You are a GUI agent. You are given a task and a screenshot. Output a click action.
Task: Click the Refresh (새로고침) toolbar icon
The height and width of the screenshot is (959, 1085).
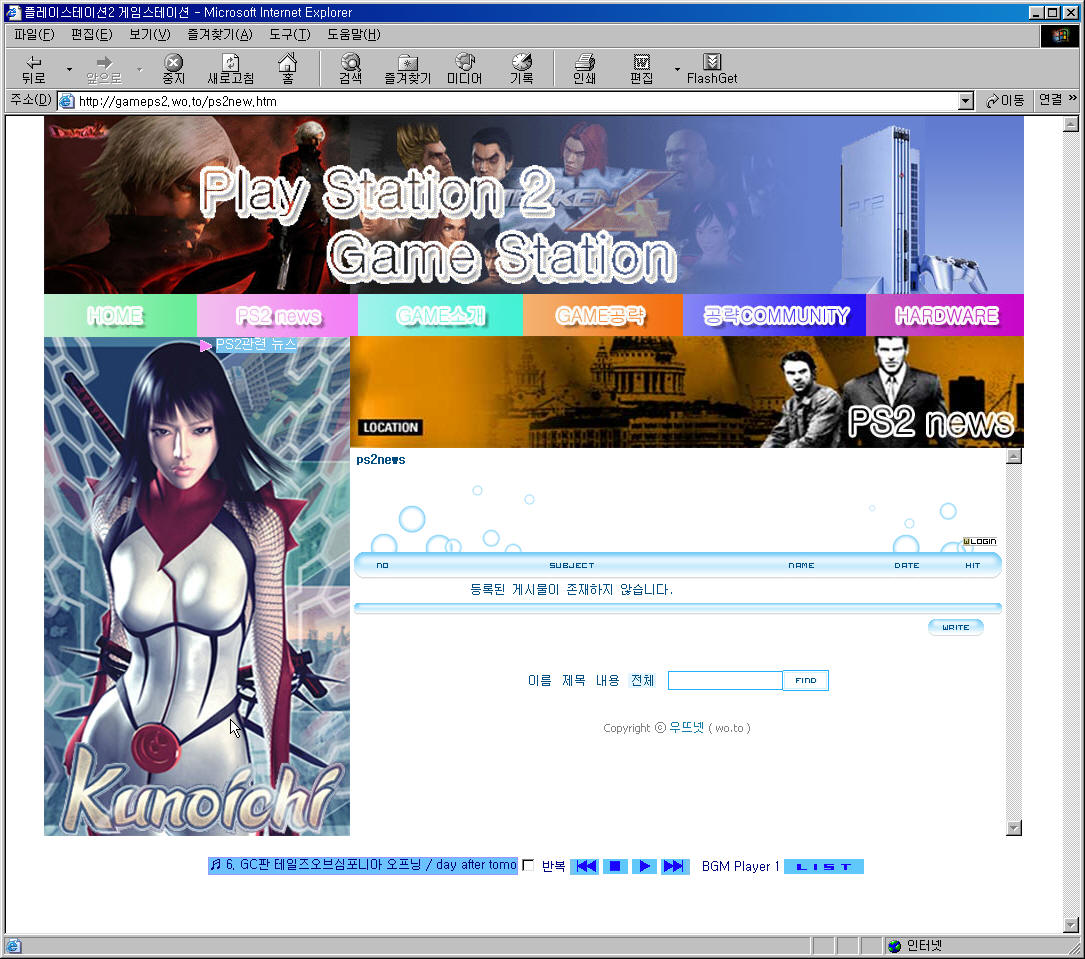pyautogui.click(x=230, y=68)
